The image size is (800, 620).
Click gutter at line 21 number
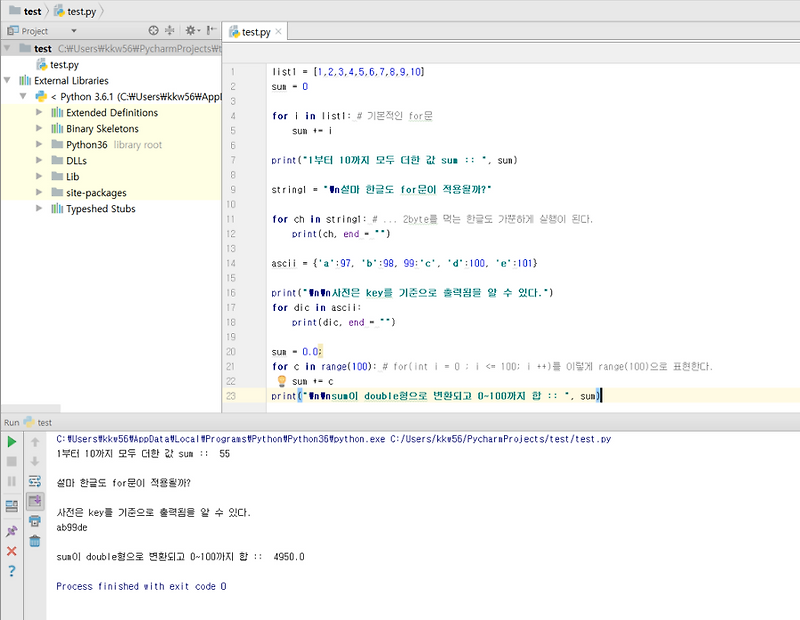pyautogui.click(x=231, y=366)
